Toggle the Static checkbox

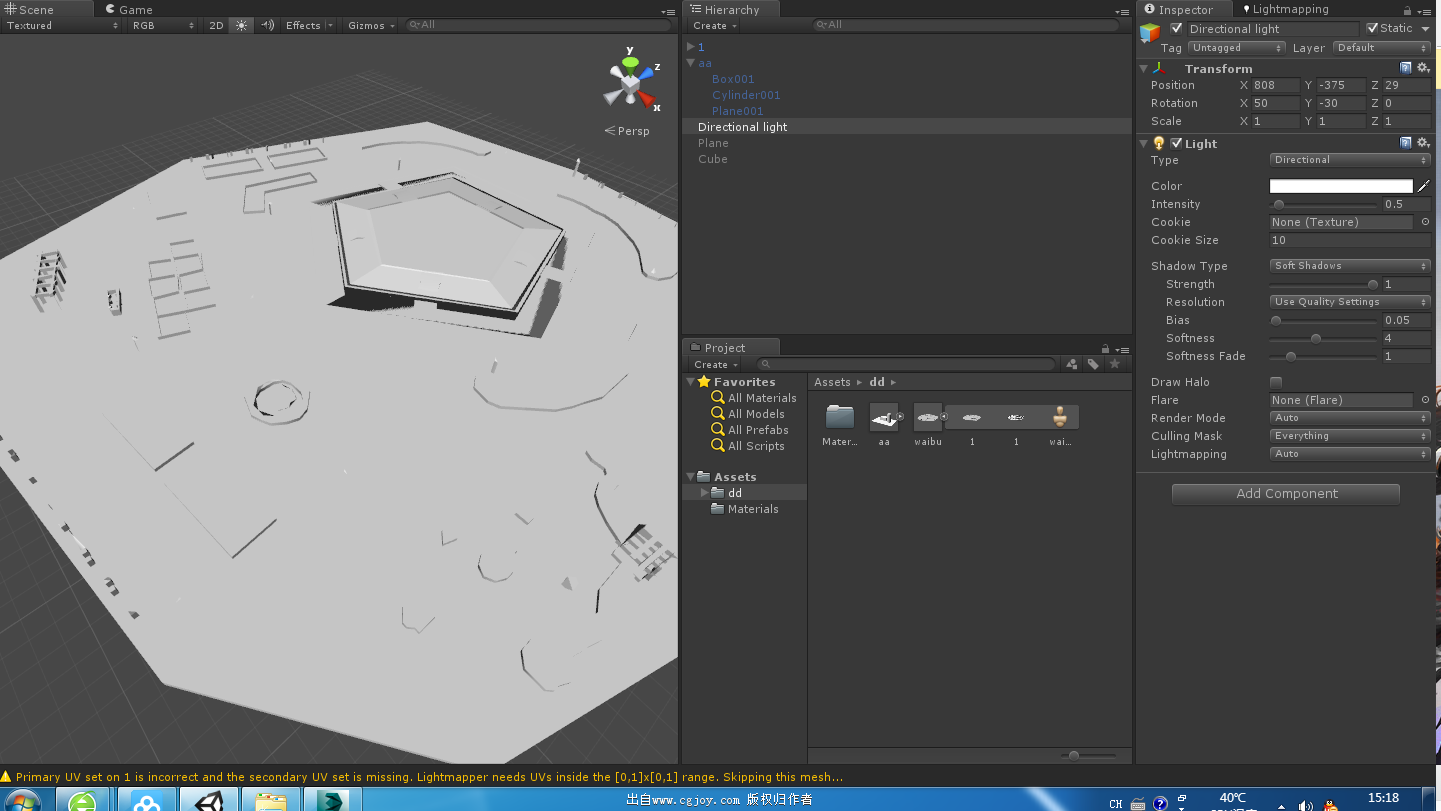1372,28
